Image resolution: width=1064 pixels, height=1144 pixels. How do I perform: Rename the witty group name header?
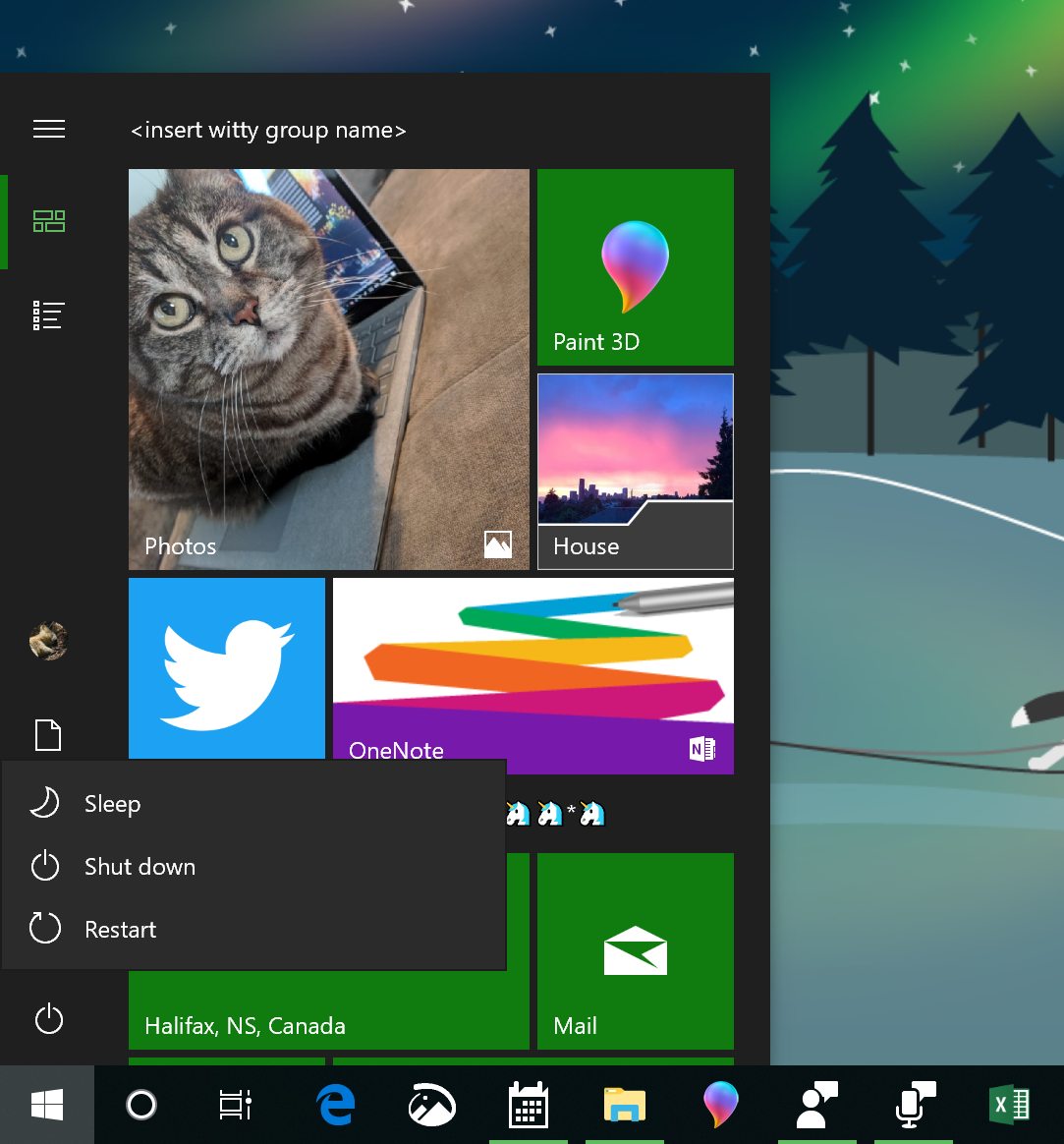click(x=268, y=129)
